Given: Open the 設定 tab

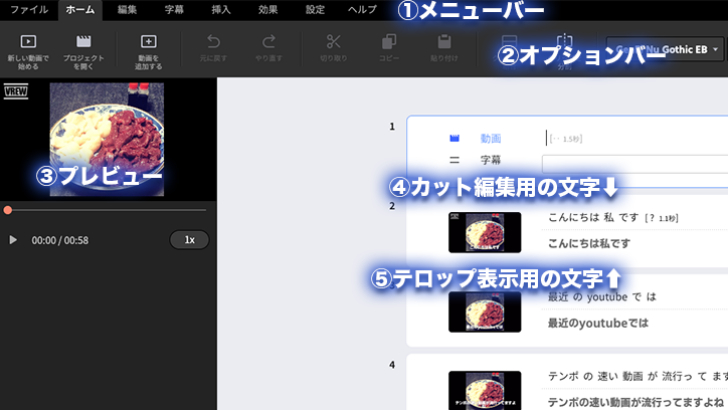Looking at the screenshot, I should (x=315, y=10).
